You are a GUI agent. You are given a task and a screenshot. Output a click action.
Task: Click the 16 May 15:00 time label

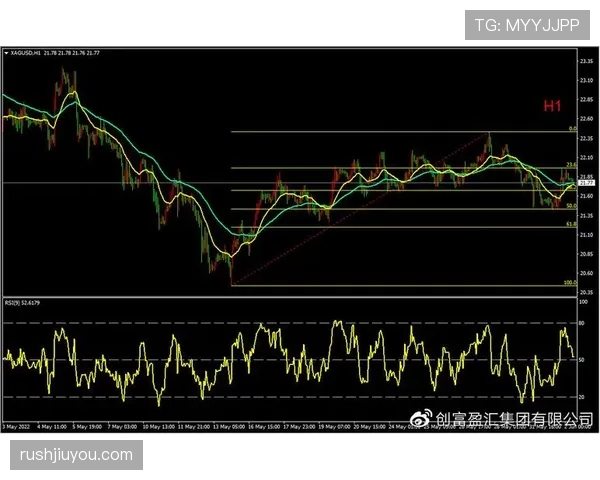[x=264, y=427]
